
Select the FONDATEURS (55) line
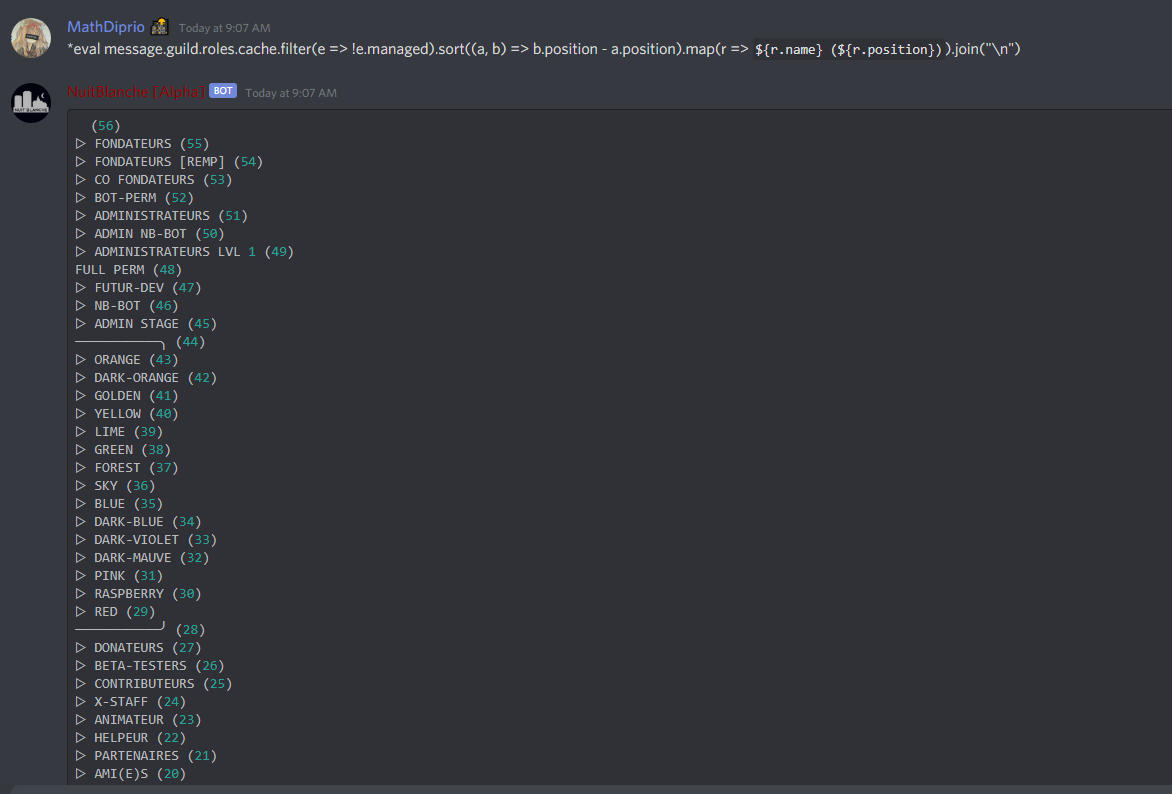click(x=143, y=144)
